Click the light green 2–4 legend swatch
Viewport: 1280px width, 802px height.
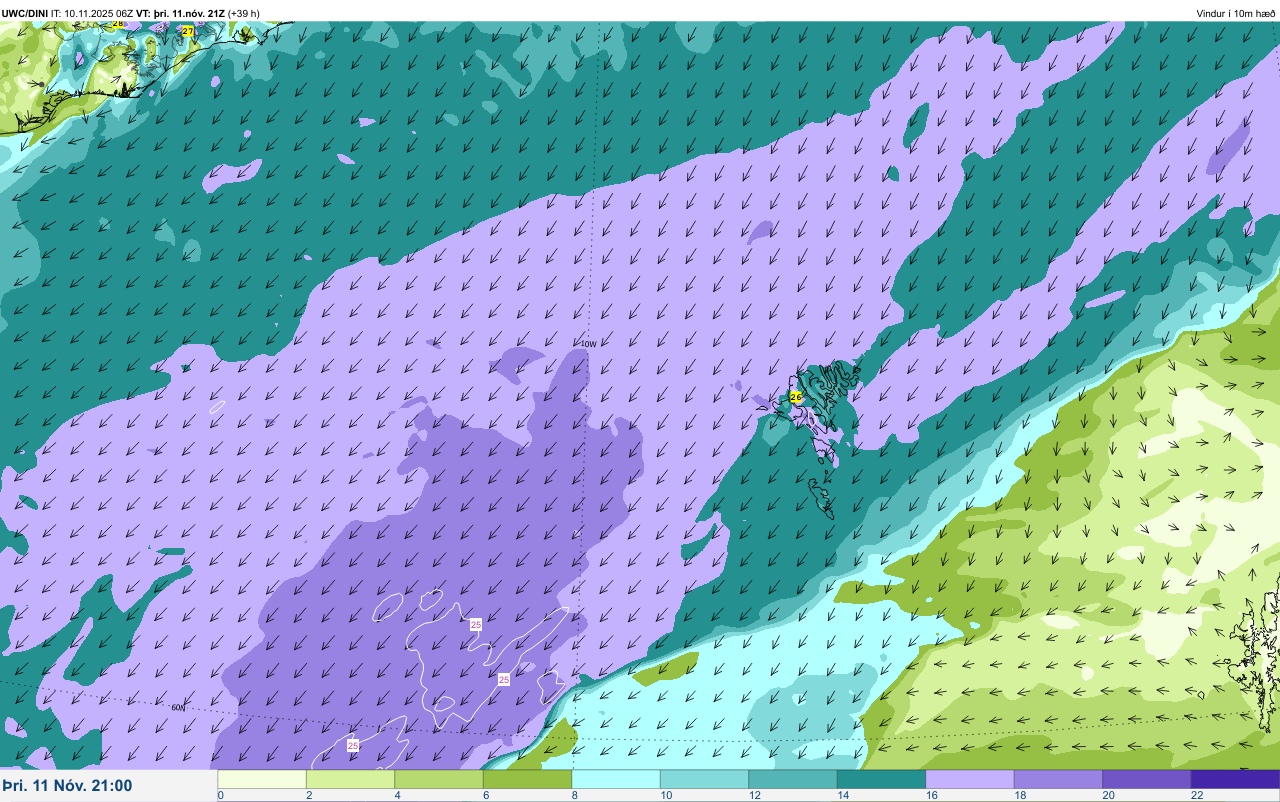350,779
